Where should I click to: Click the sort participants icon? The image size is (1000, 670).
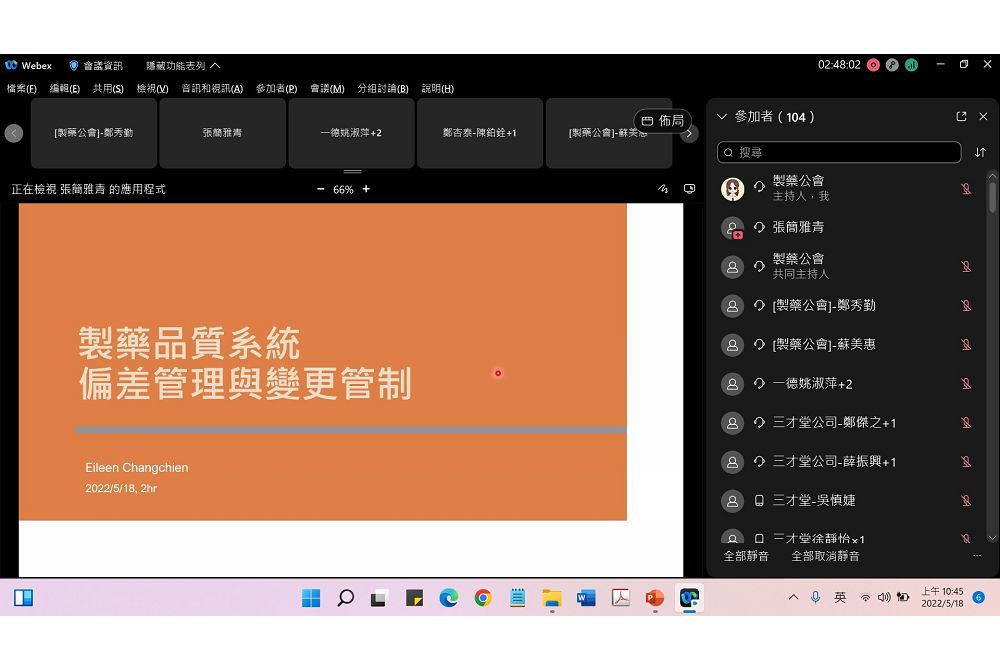(980, 152)
